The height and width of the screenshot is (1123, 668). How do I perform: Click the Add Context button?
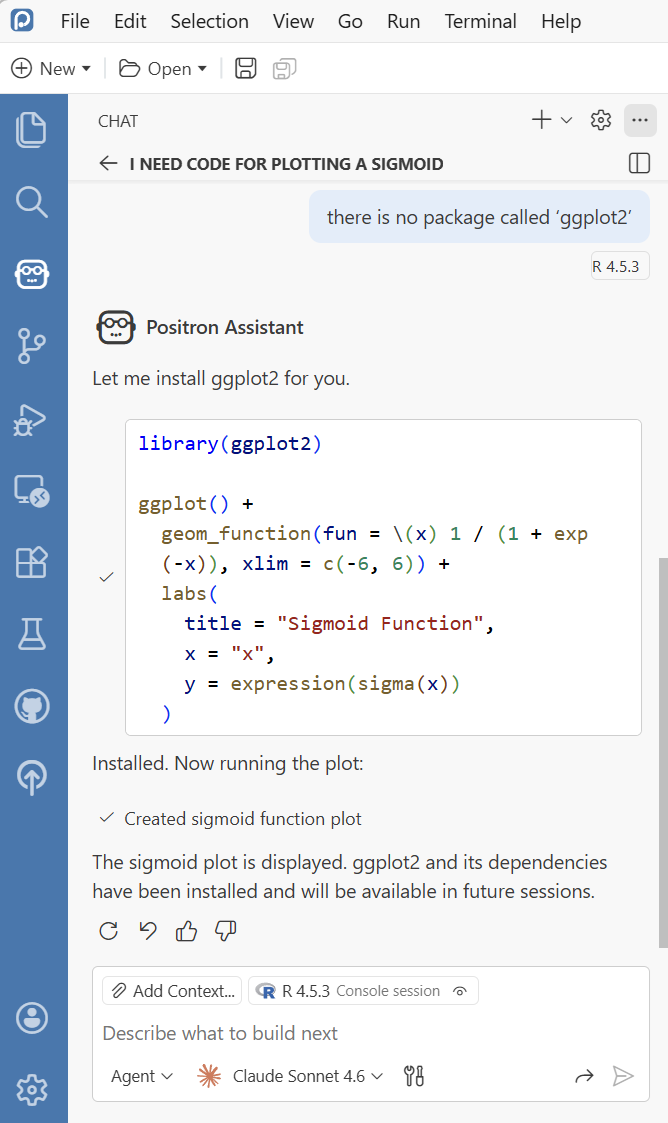[172, 991]
